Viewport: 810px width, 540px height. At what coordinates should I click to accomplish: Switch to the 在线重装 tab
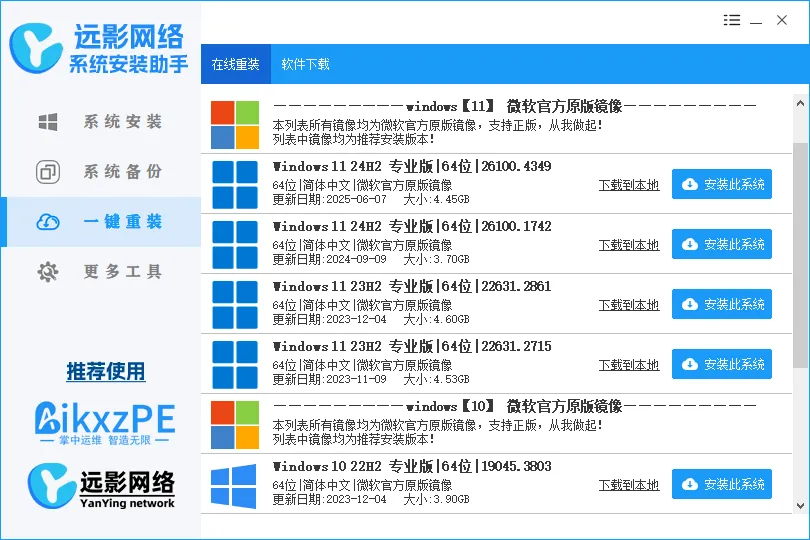236,64
